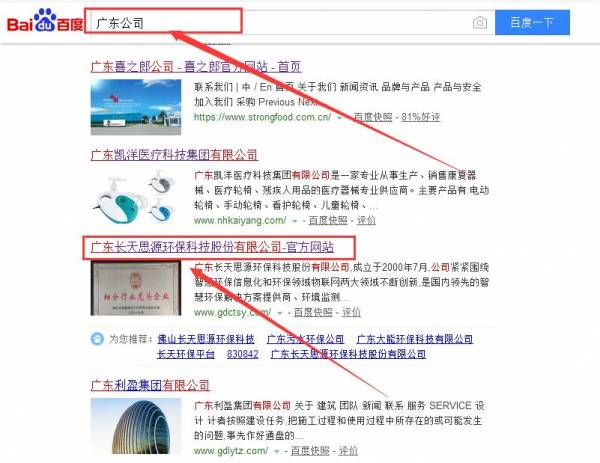The width and height of the screenshot is (600, 463).
Task: Open recommended link 佛山长天思源环保科技
Action: pos(206,339)
